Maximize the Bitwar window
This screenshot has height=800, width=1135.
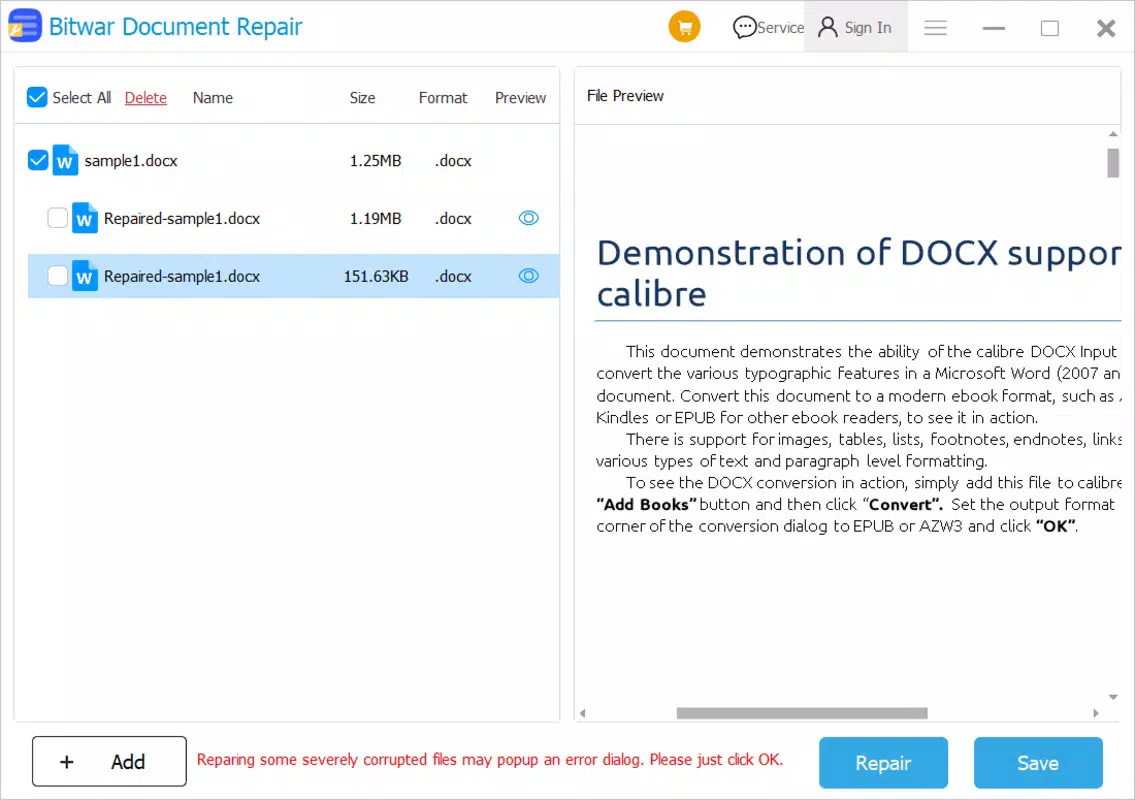[x=1050, y=28]
